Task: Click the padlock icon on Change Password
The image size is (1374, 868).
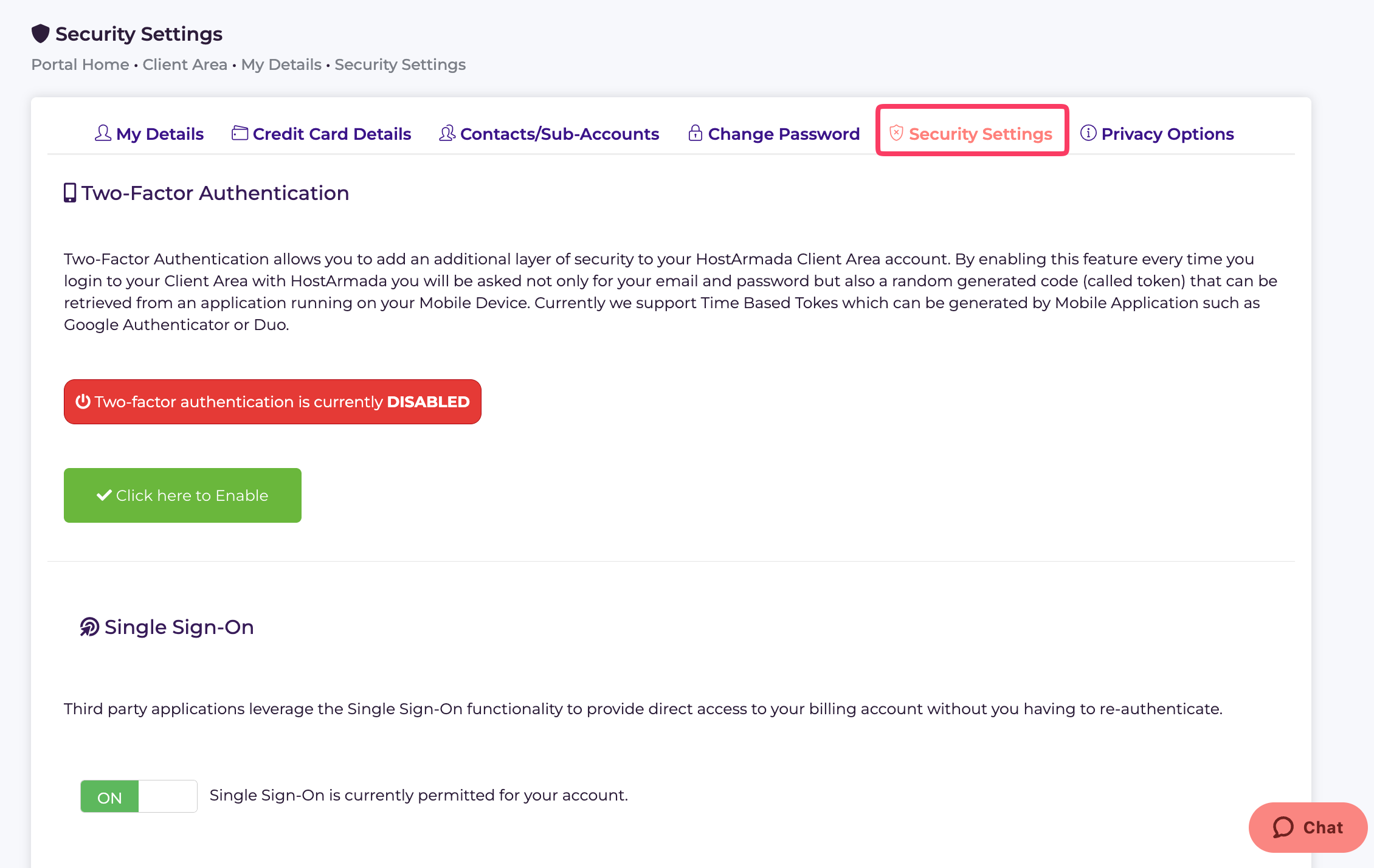Action: click(695, 133)
